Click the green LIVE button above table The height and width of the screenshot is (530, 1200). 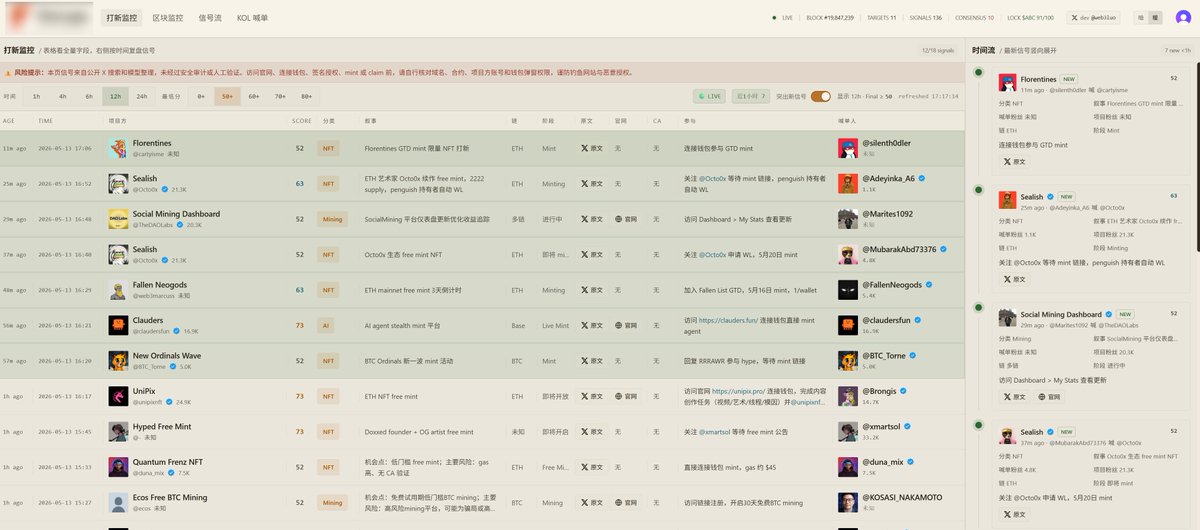pyautogui.click(x=709, y=96)
